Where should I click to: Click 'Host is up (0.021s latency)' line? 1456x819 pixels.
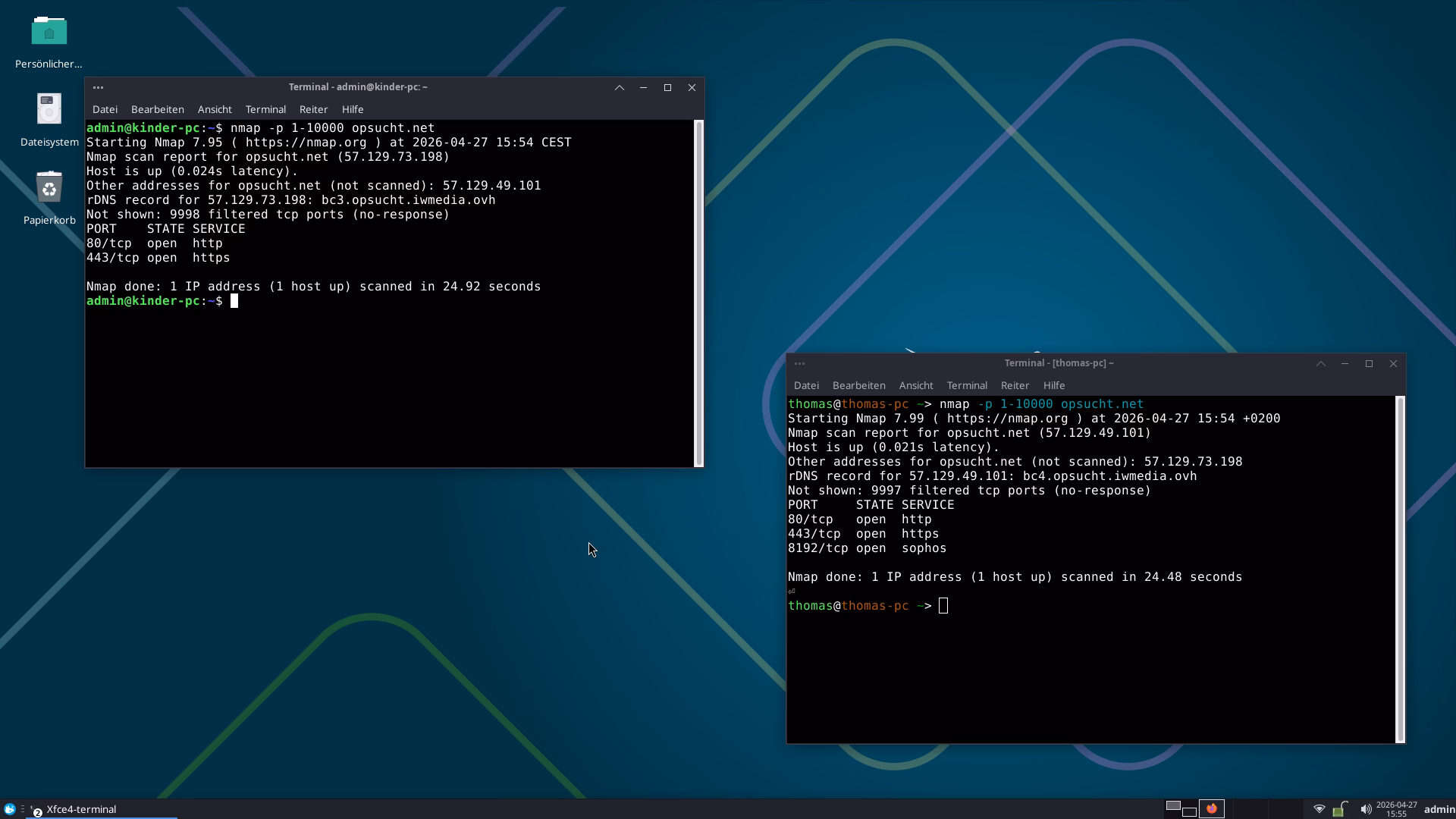pyautogui.click(x=893, y=447)
